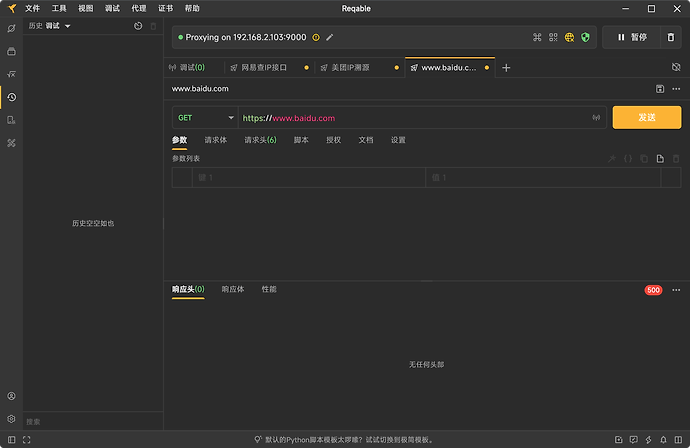Open the traffic capture sidebar icon
Screen dimensions: 690x448
(x=11, y=29)
